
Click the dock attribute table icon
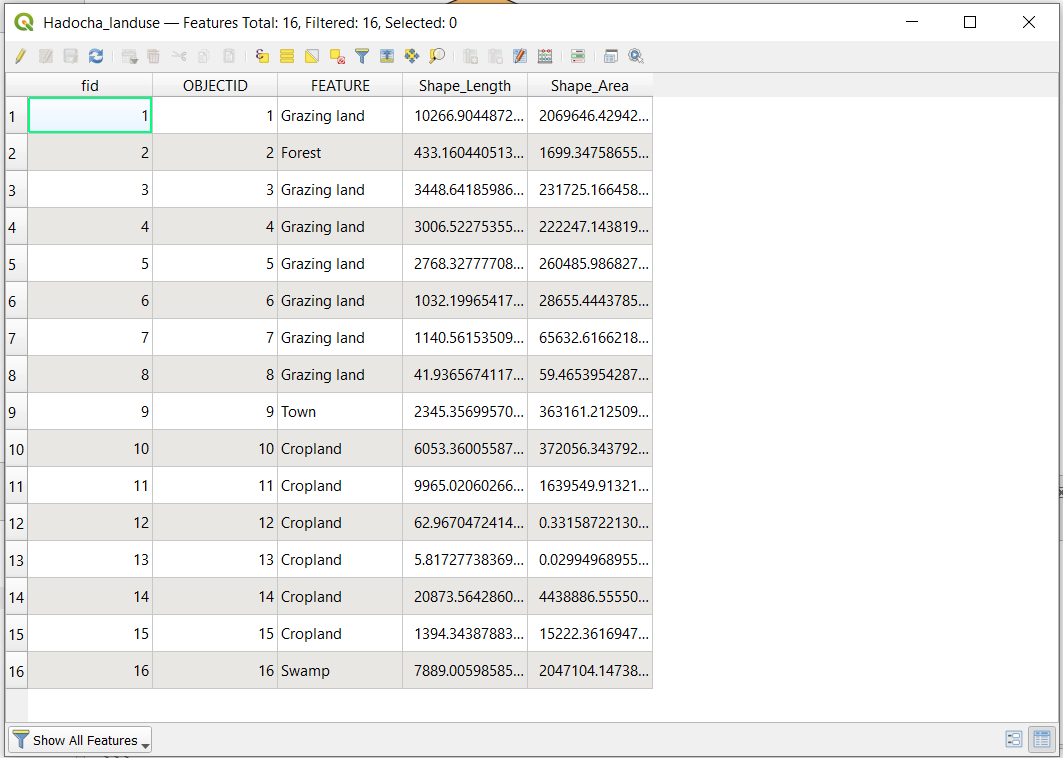611,56
